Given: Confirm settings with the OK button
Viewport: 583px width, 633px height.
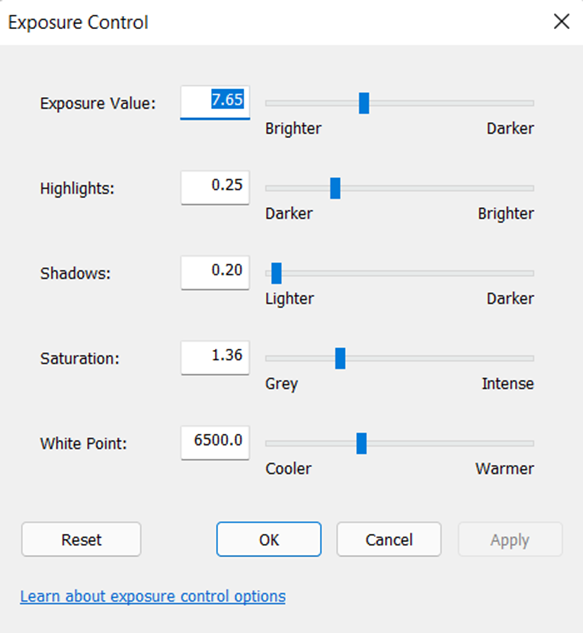Looking at the screenshot, I should (x=269, y=539).
